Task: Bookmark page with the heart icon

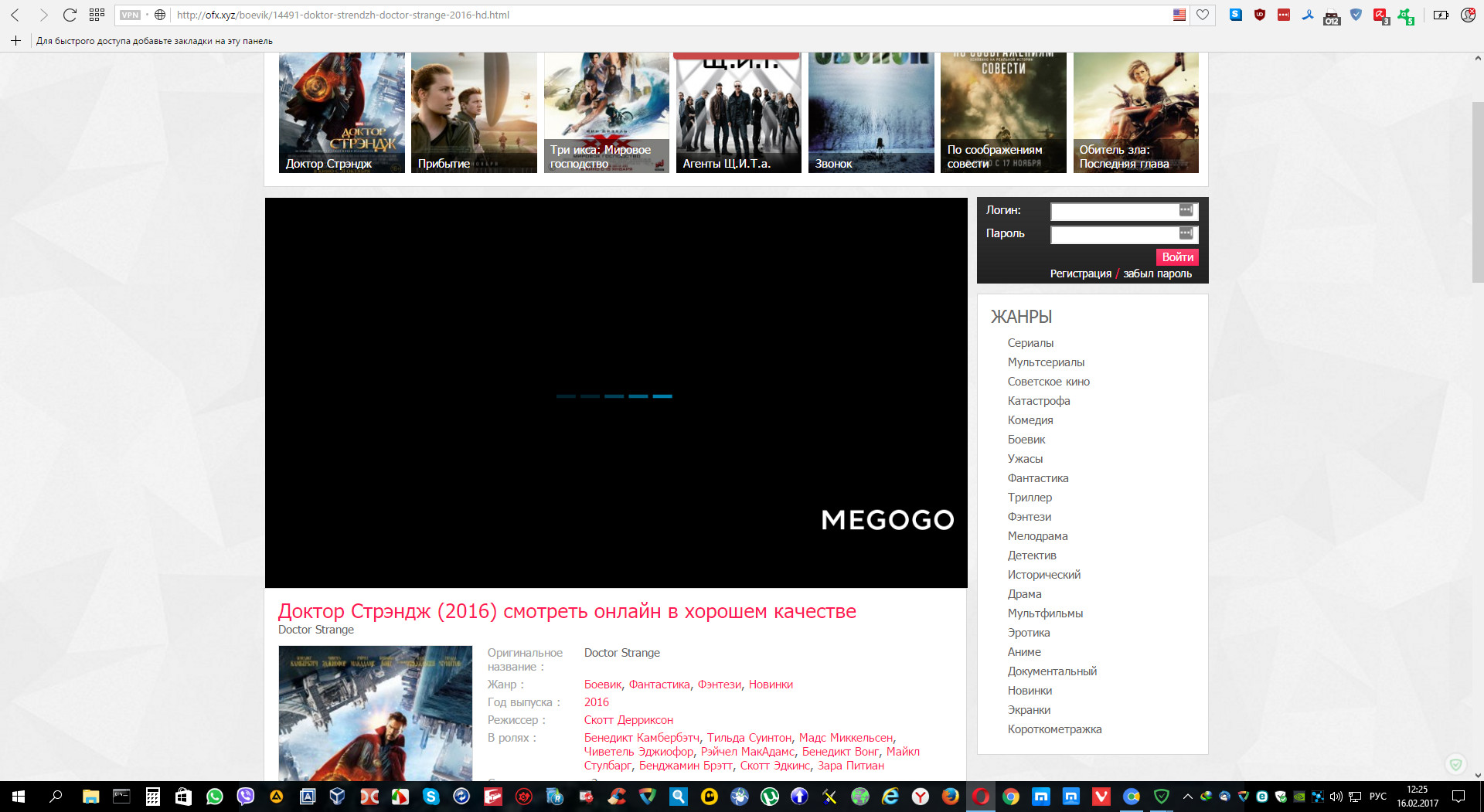Action: tap(1203, 15)
